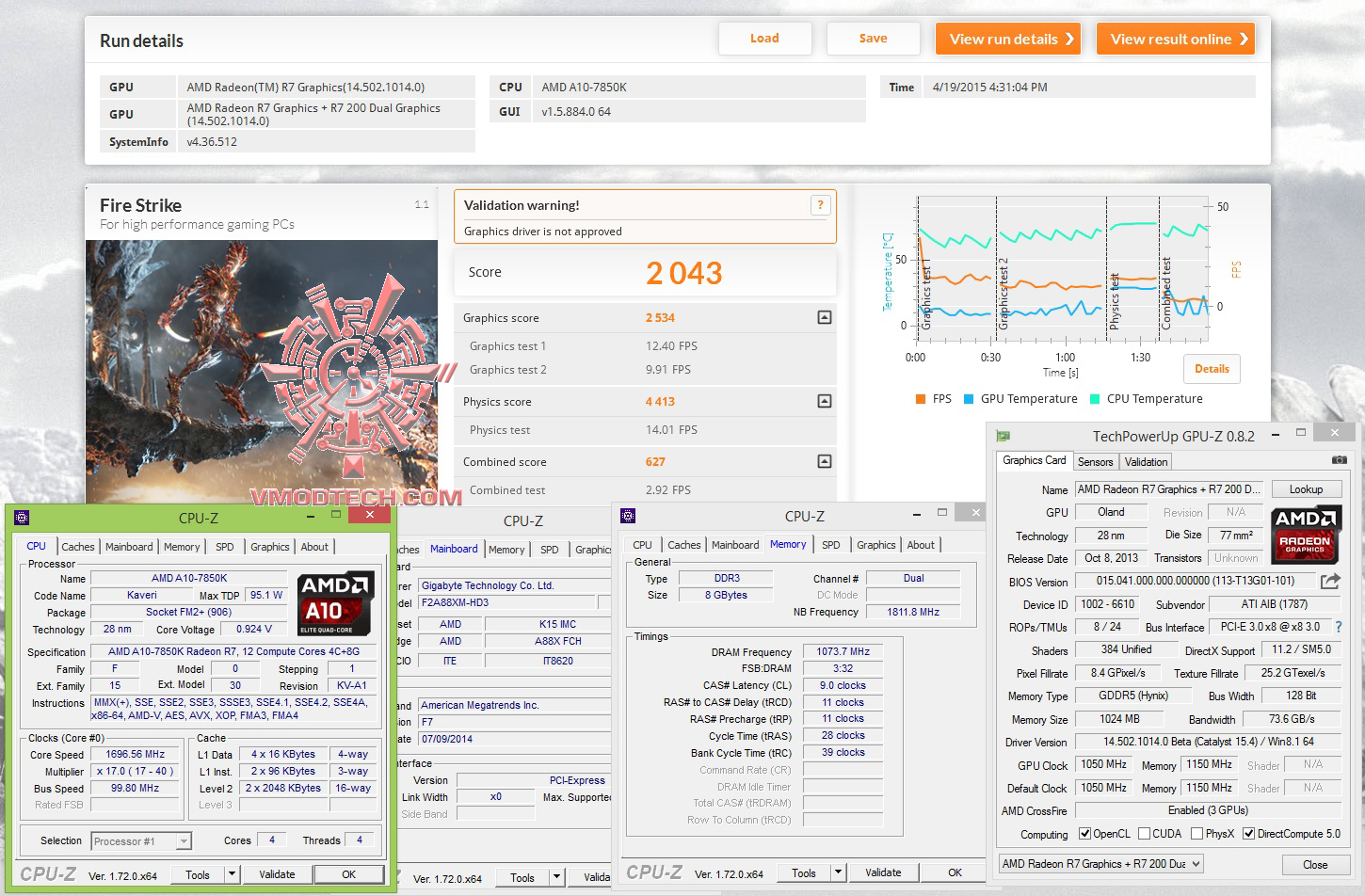Click the Lookup button in GPU-Z

(x=1306, y=489)
